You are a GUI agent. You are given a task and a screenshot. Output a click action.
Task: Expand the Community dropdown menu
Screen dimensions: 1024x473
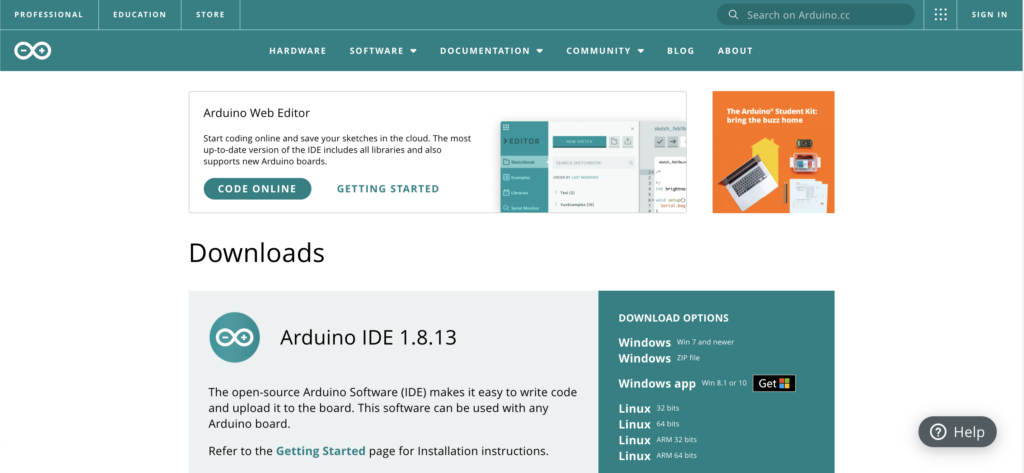coord(605,51)
